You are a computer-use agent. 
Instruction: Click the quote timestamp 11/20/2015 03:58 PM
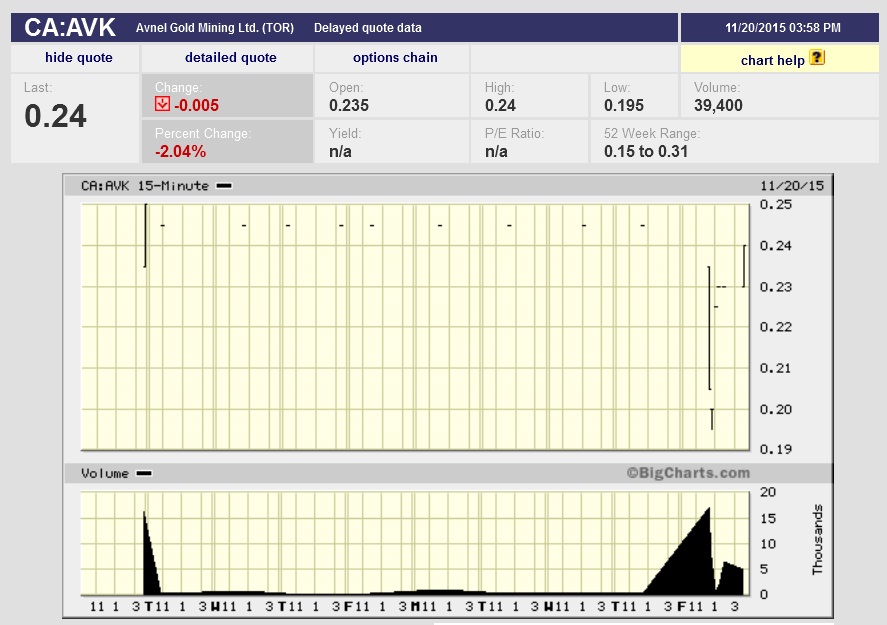point(782,28)
